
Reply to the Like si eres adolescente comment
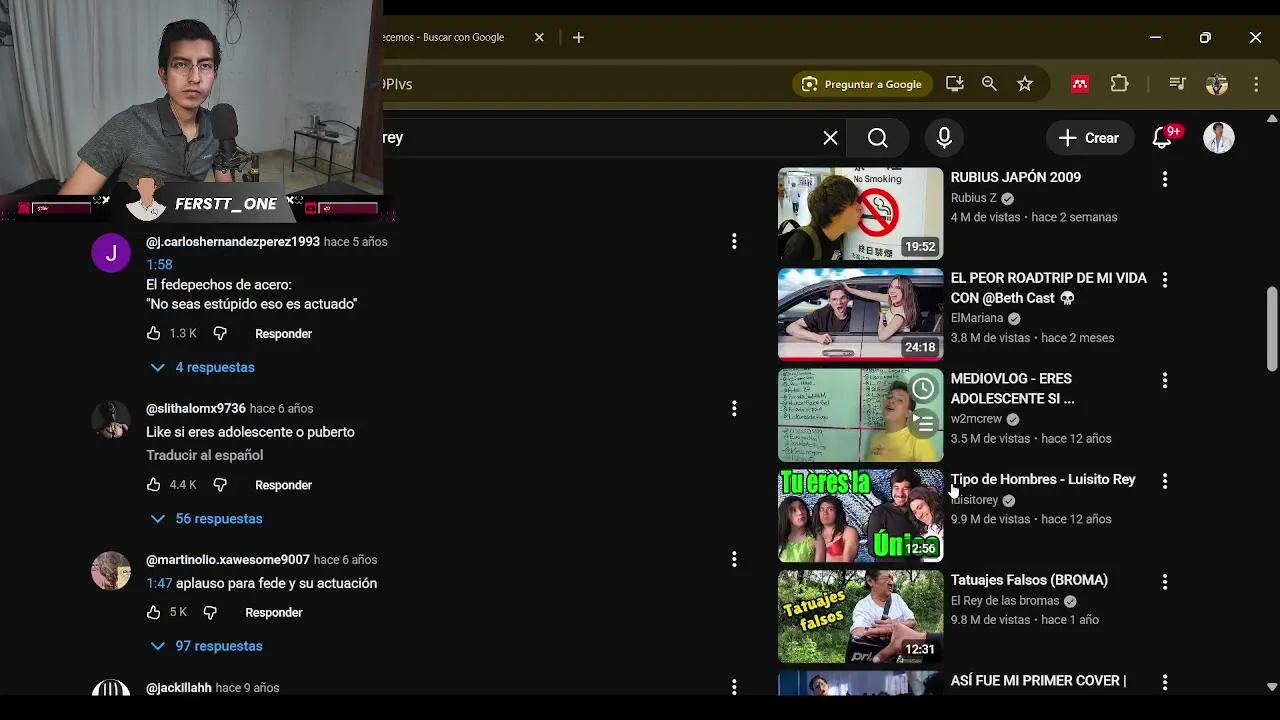[x=283, y=485]
